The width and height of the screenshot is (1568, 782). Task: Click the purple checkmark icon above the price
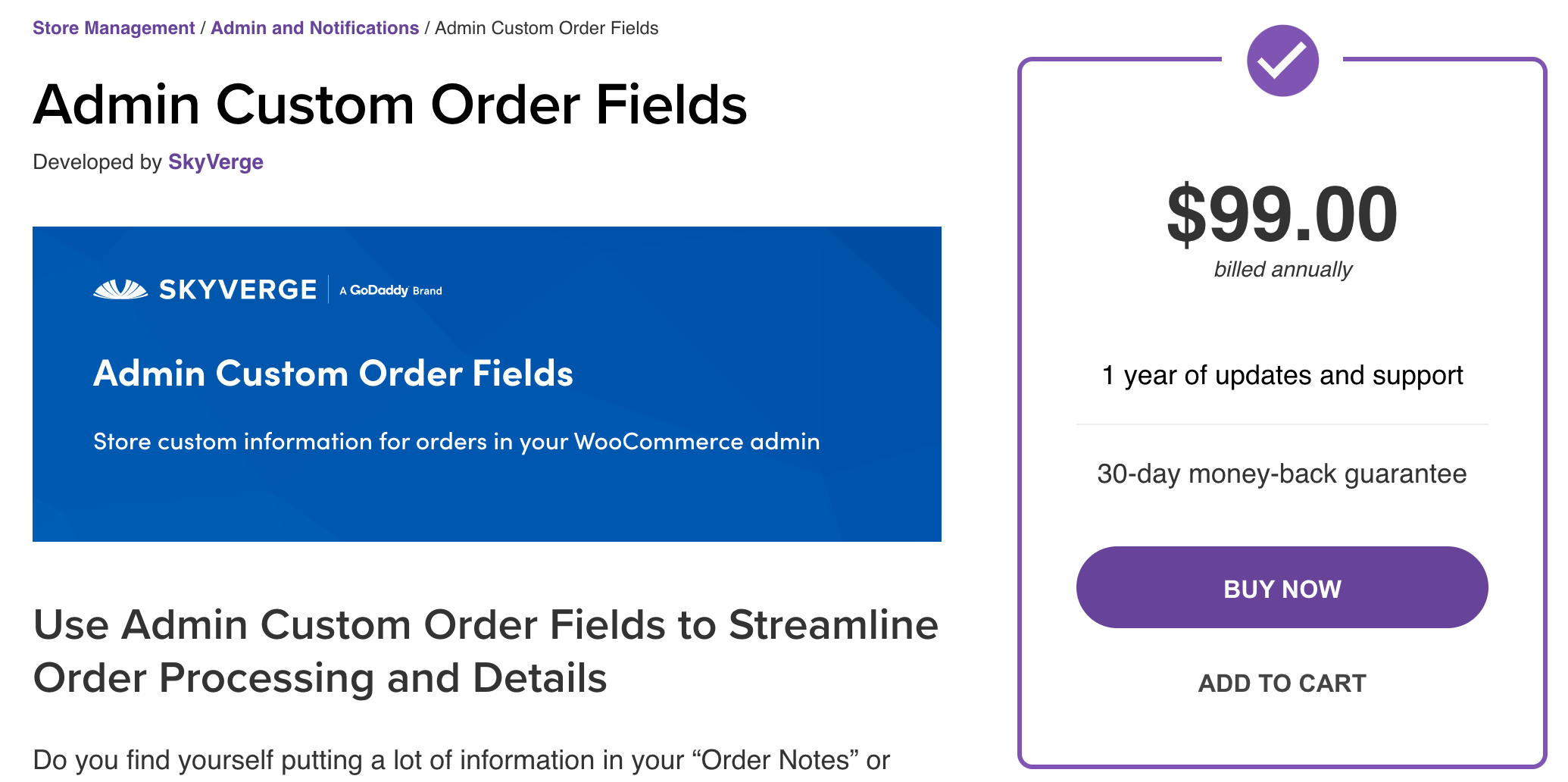tap(1282, 61)
